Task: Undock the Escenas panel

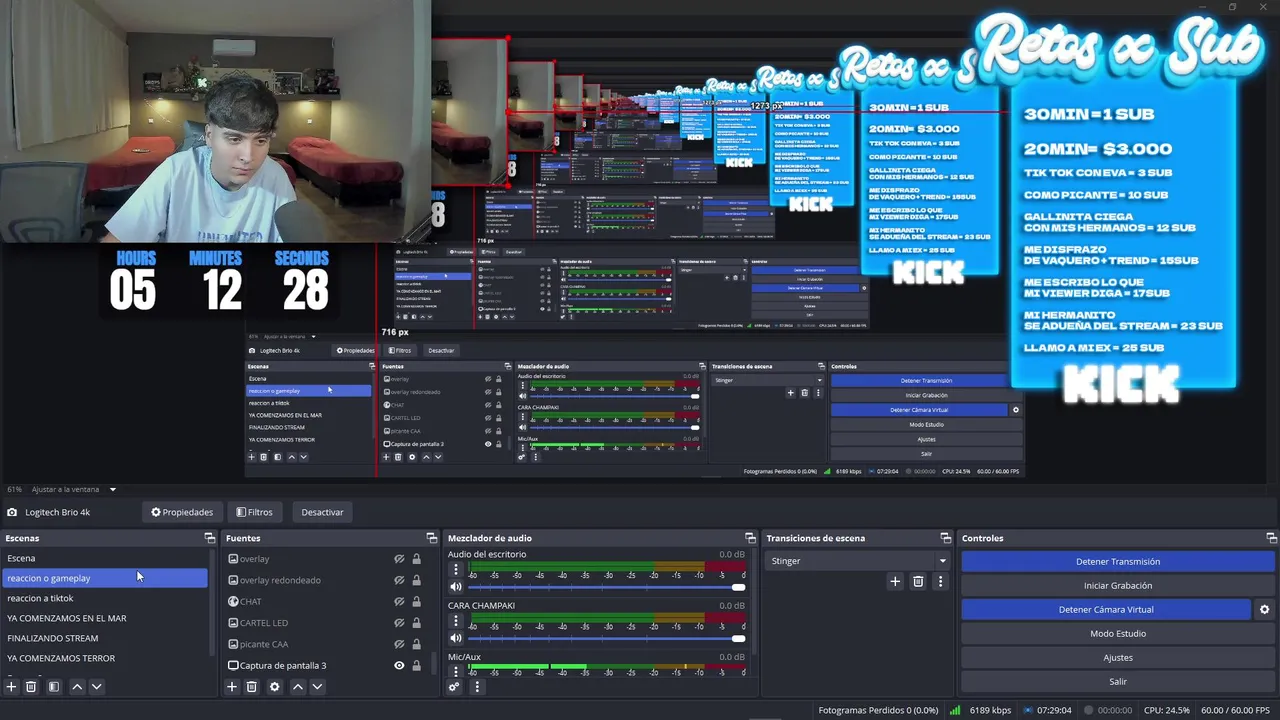Action: [210, 538]
